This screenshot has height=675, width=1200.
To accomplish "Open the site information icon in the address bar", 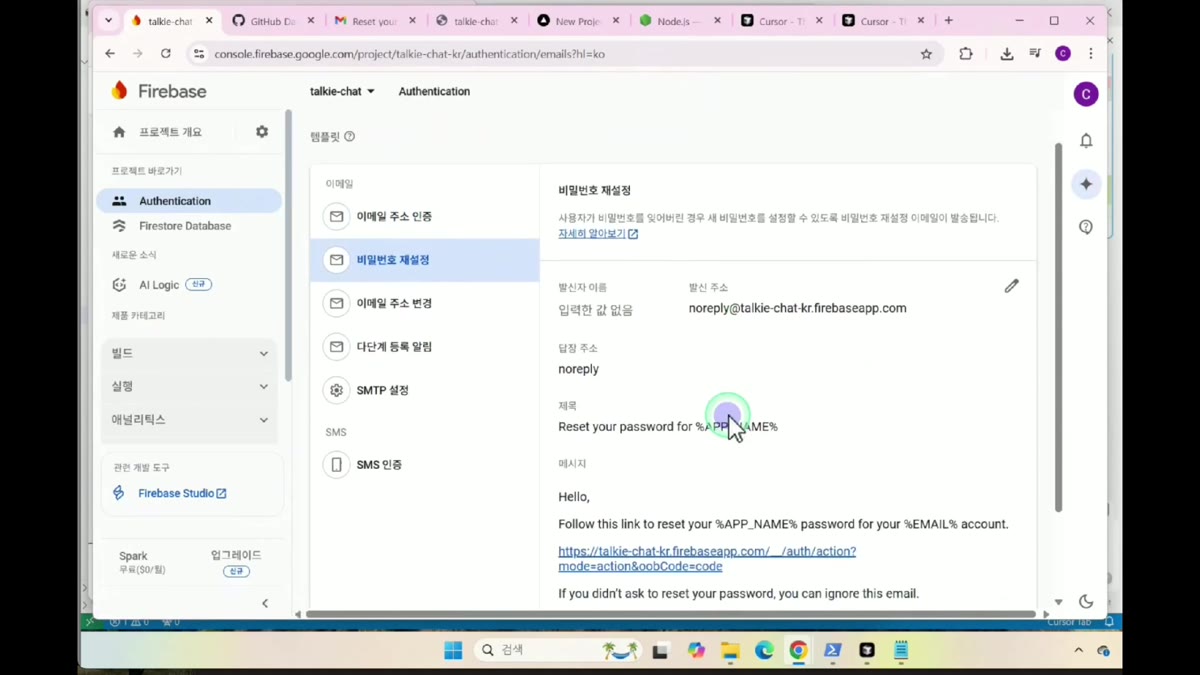I will (x=199, y=54).
